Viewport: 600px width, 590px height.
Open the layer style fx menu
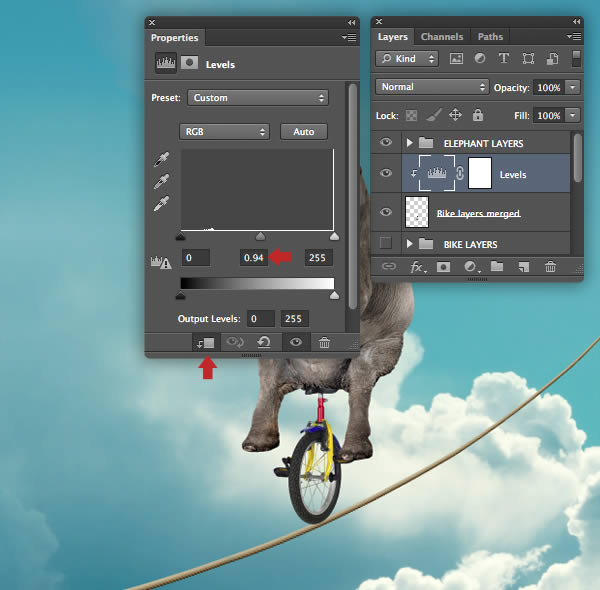417,267
